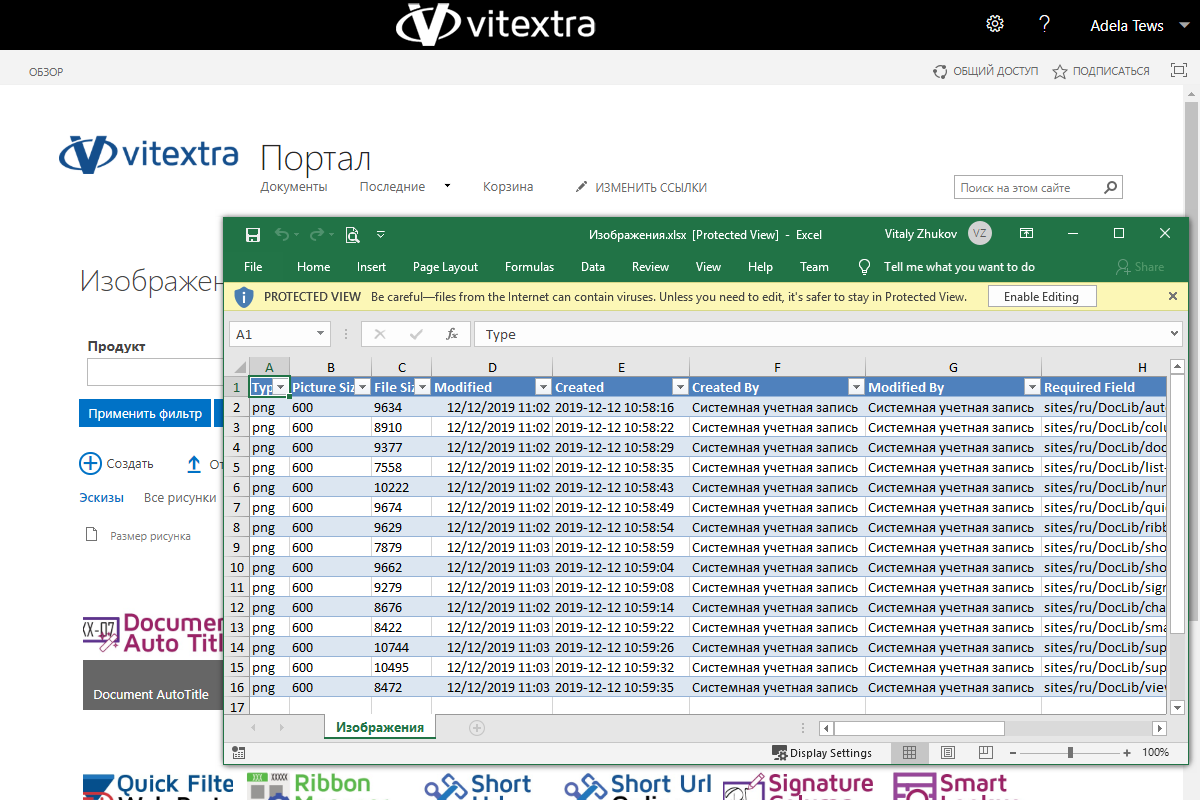
Task: Click Применить фильтр button
Action: click(145, 413)
